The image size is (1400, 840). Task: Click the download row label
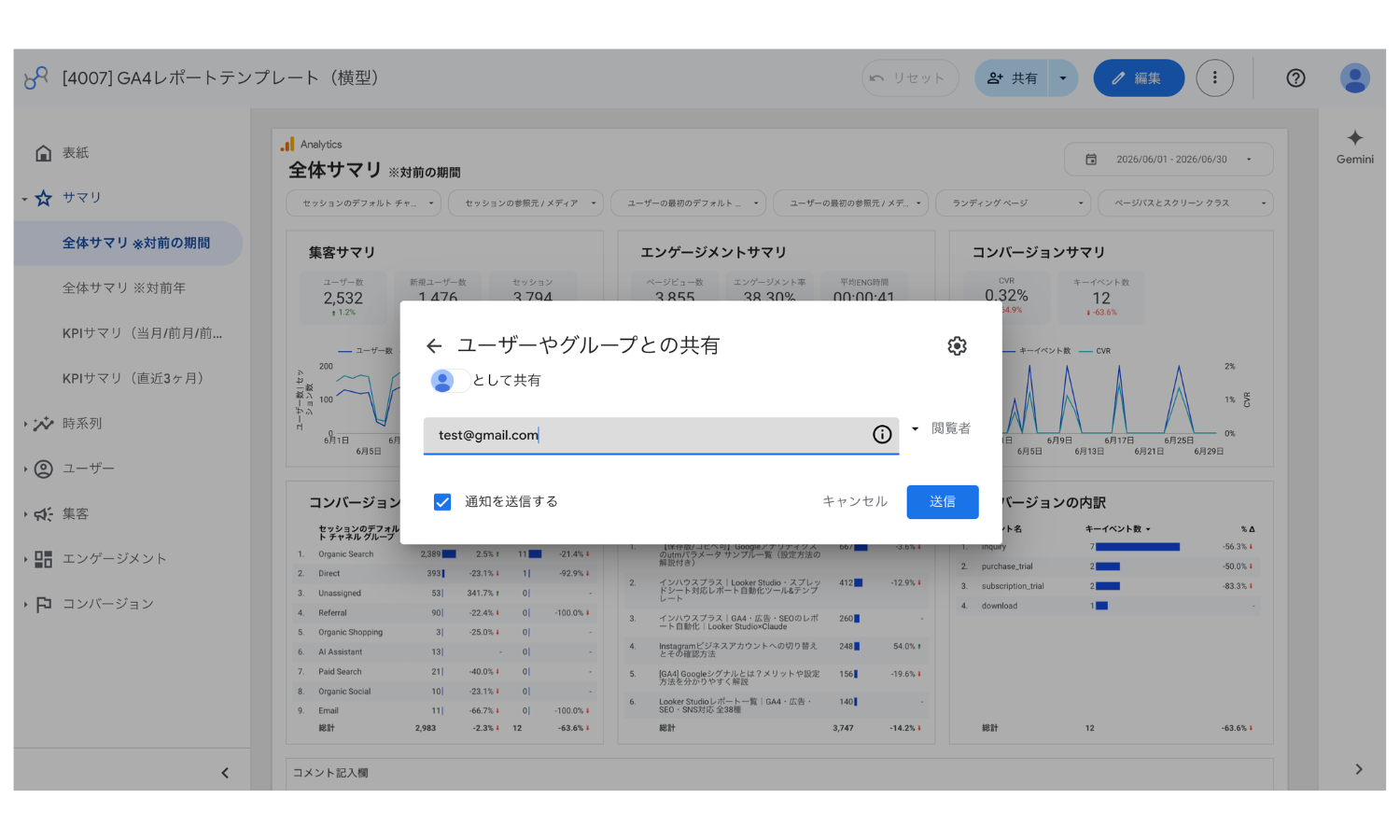coord(999,606)
